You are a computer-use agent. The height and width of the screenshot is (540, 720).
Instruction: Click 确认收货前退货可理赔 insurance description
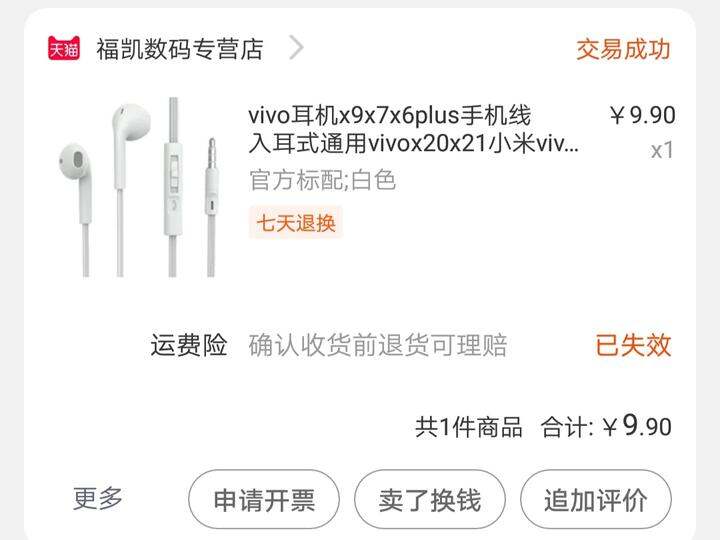click(x=378, y=345)
